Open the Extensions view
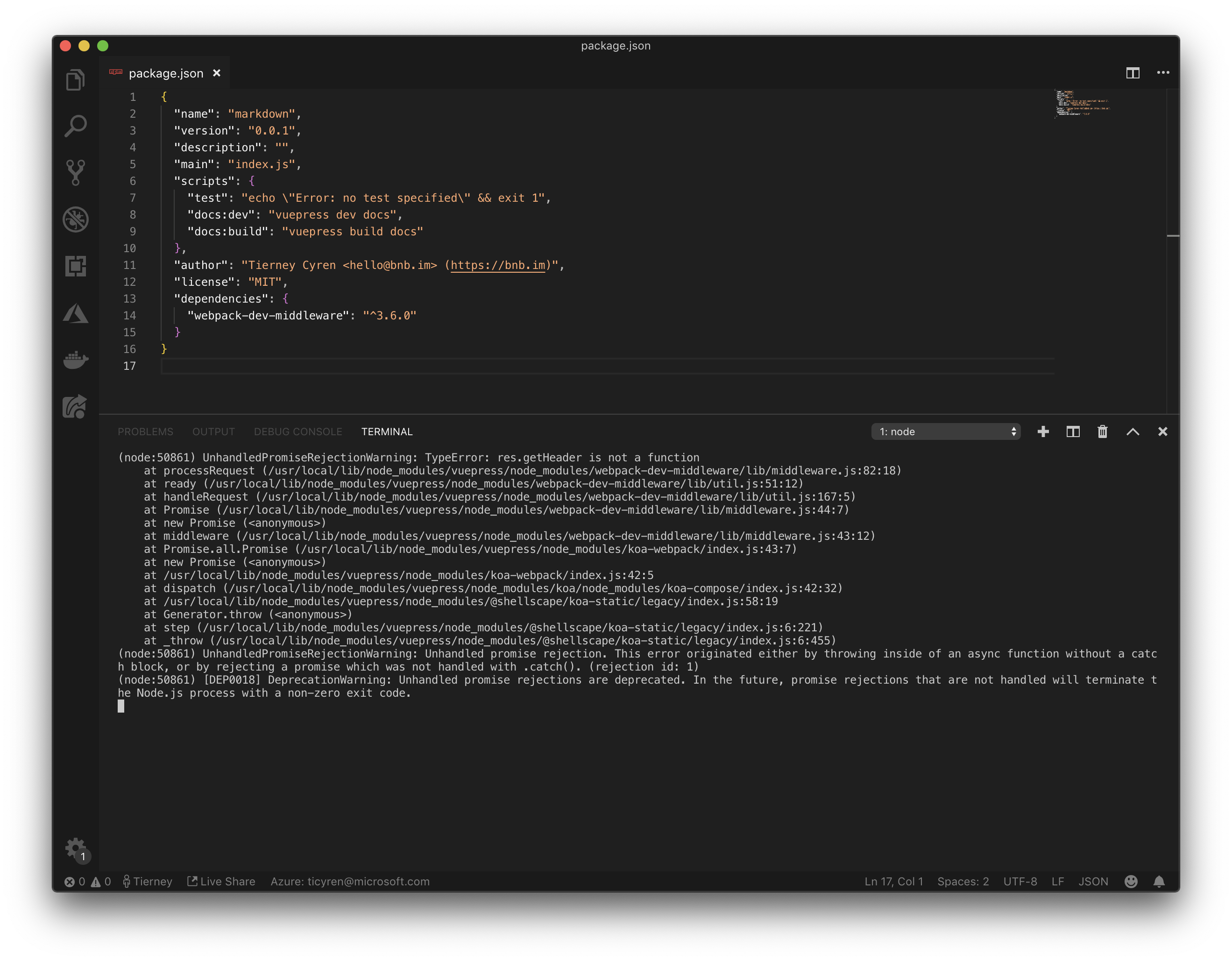 pos(76,266)
